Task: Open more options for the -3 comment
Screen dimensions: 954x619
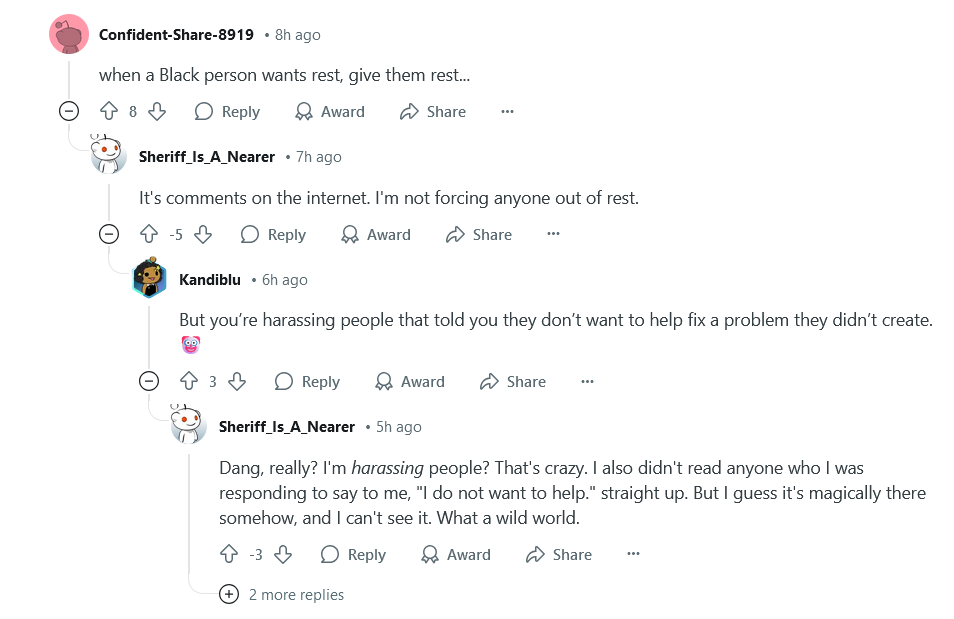Action: [633, 554]
